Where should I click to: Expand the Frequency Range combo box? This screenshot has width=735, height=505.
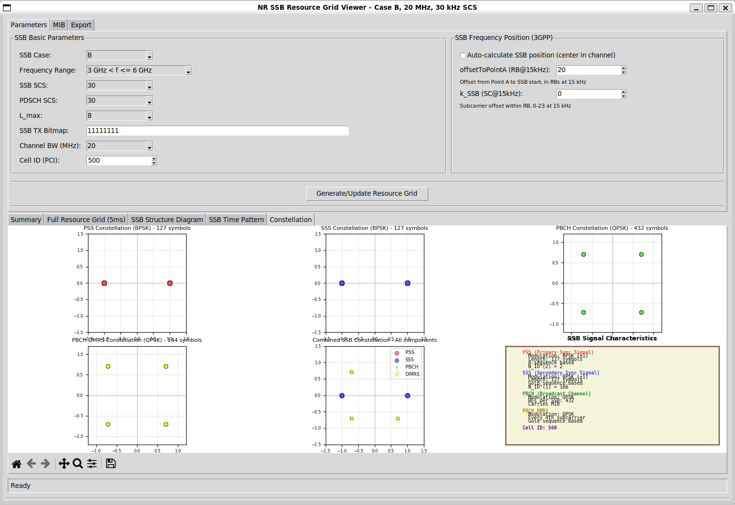(x=139, y=70)
